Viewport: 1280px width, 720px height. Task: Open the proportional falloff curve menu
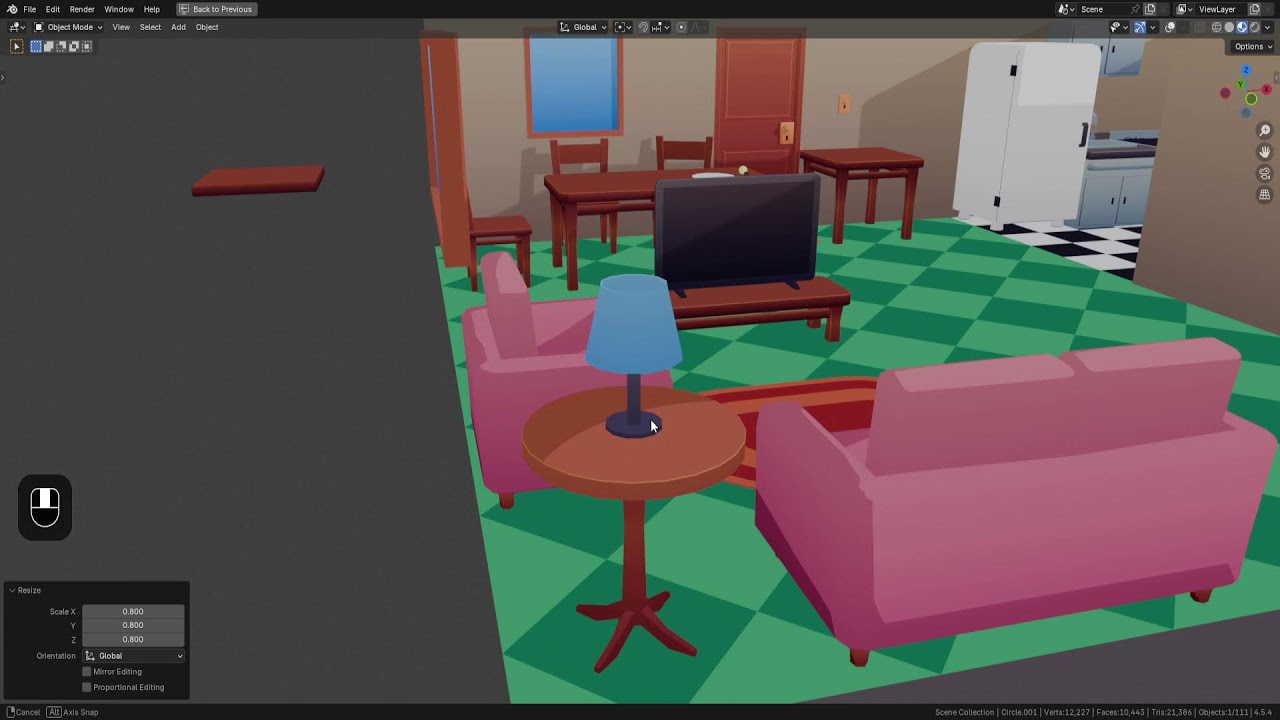(698, 27)
